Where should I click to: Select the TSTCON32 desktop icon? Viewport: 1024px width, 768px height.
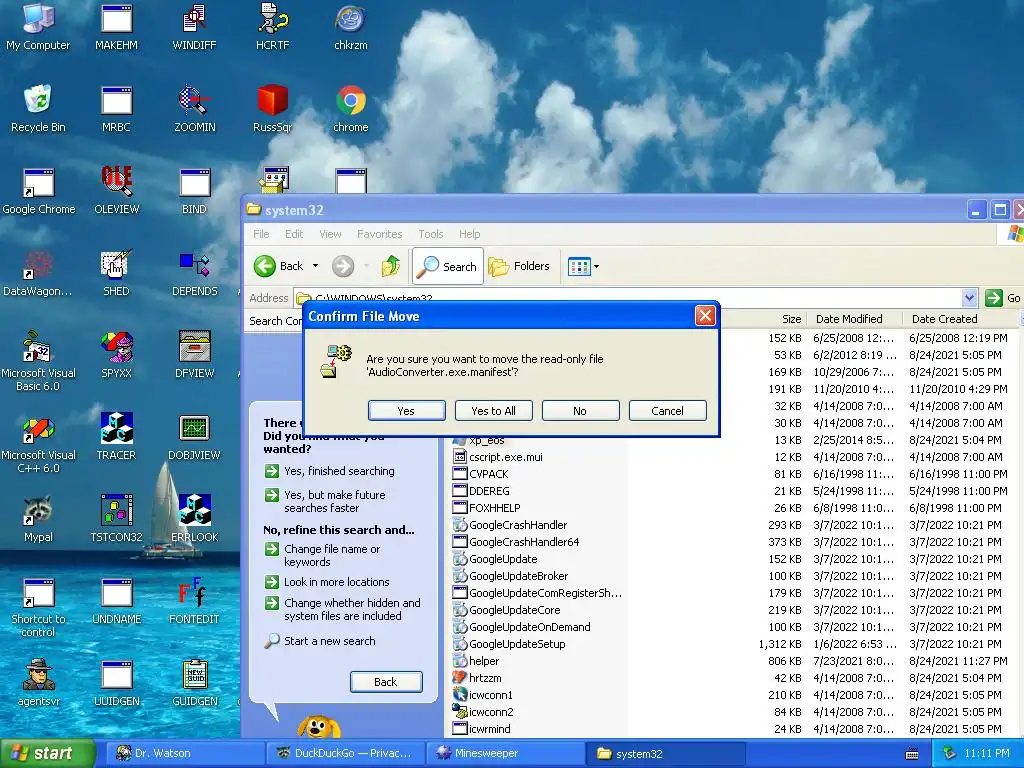pyautogui.click(x=116, y=519)
